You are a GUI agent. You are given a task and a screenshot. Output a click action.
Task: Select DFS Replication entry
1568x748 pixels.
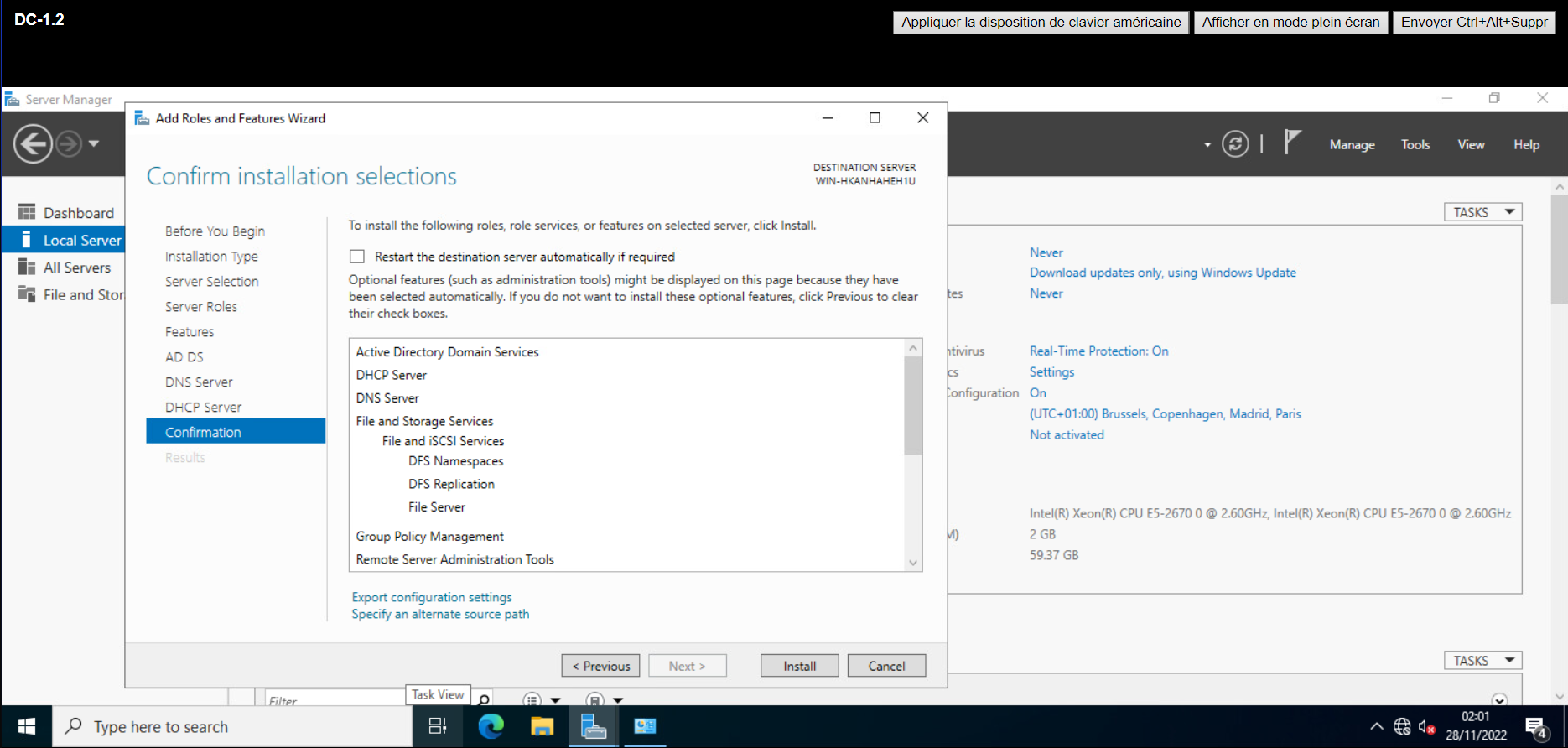click(451, 484)
